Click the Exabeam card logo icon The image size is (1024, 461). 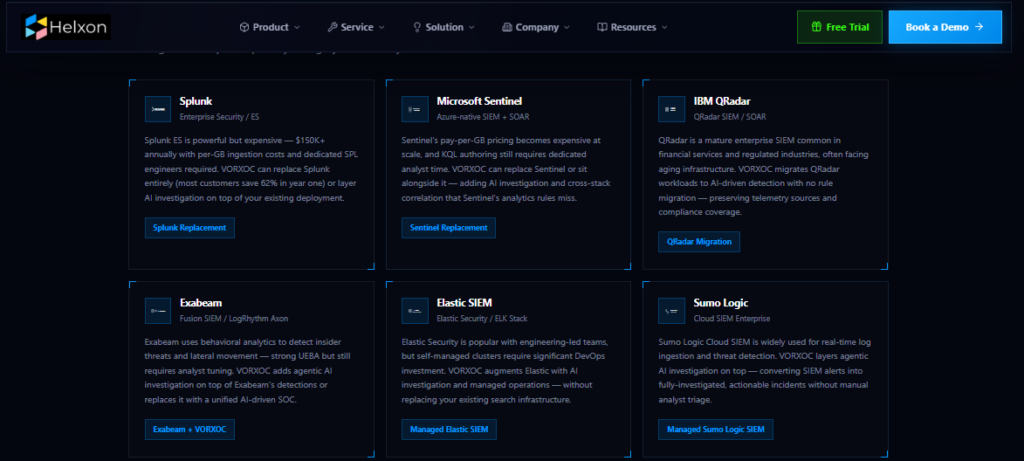(x=157, y=311)
